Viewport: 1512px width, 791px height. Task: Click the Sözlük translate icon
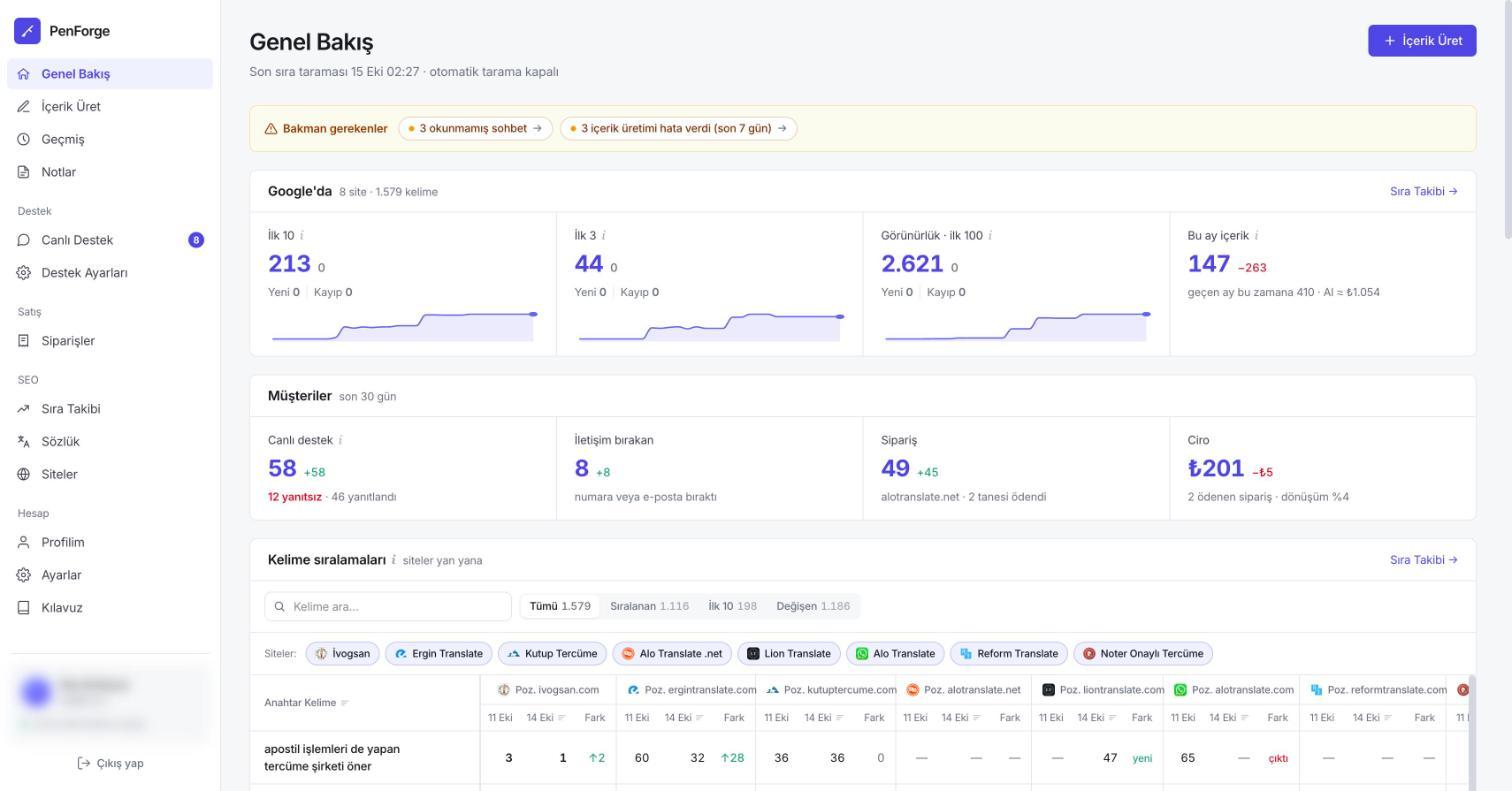point(24,442)
